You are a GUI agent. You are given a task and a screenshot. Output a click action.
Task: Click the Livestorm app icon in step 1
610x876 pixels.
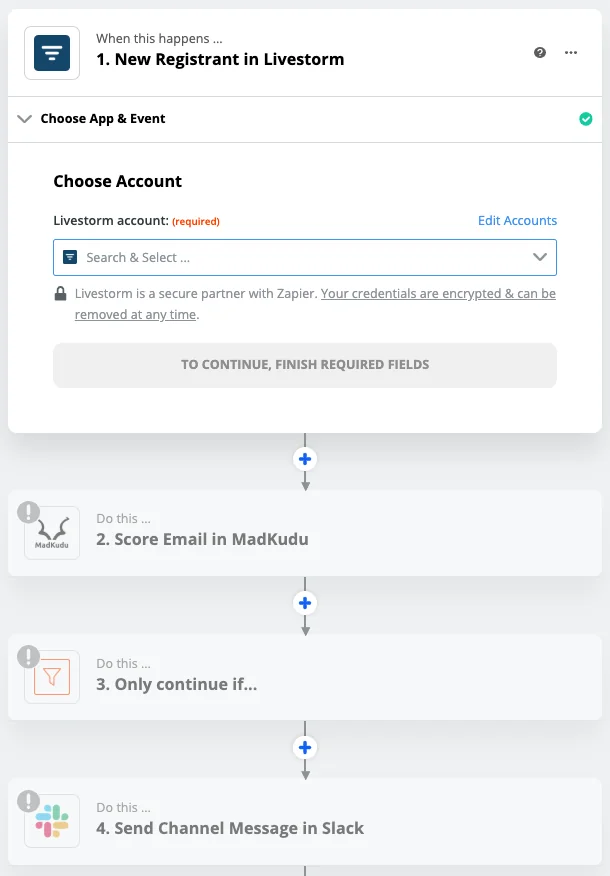point(52,52)
